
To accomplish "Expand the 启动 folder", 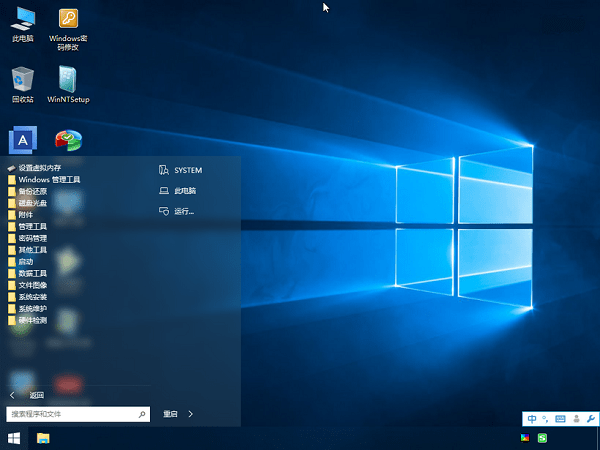I will (21, 262).
